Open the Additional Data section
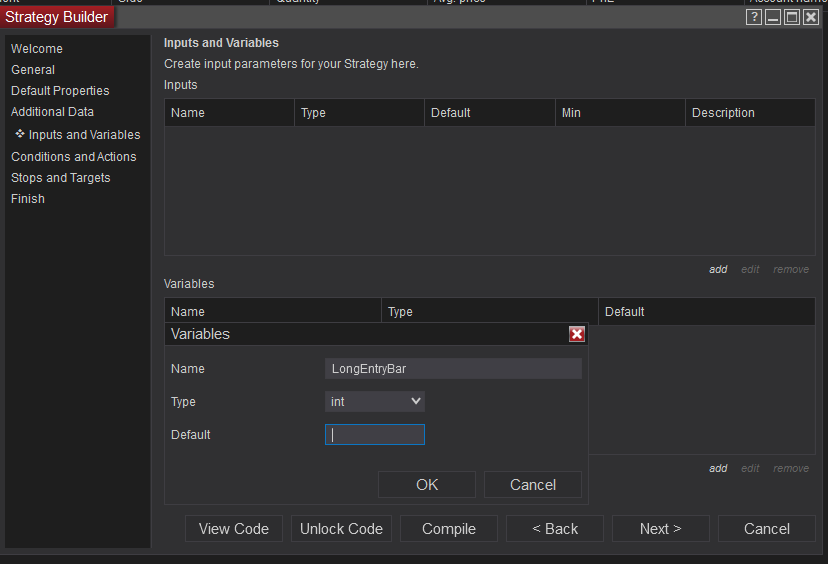Viewport: 828px width, 564px height. pos(52,112)
